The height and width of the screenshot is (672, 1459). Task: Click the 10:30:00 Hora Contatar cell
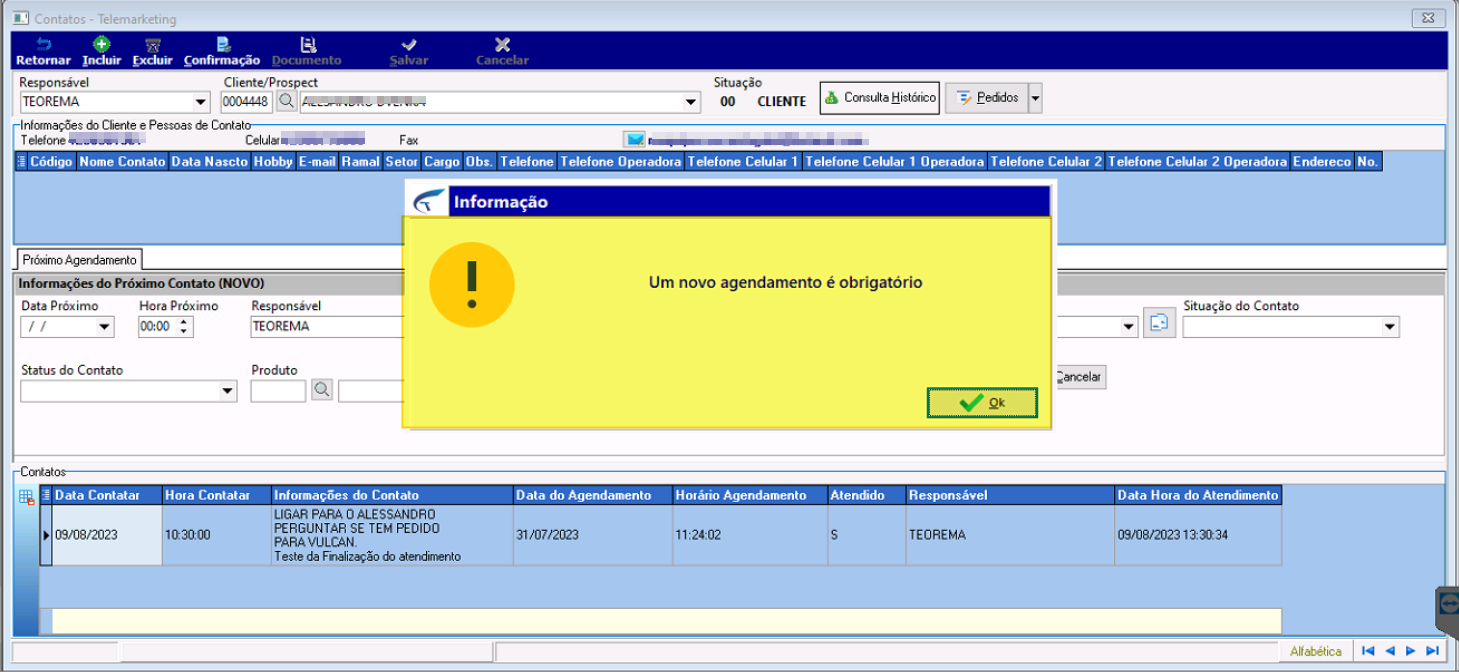click(217, 535)
